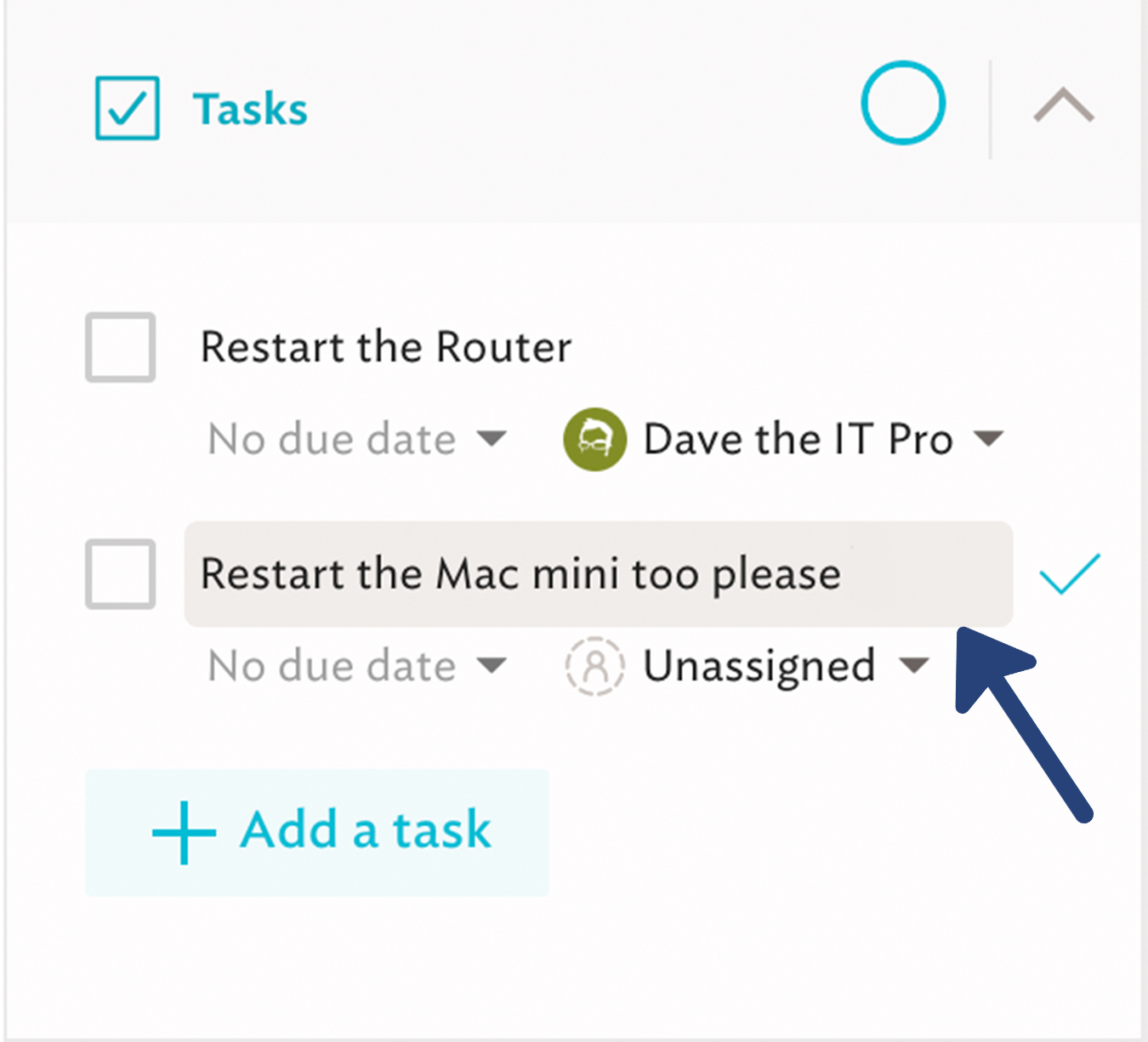Viewport: 1148px width, 1042px height.
Task: Click No due date text under Router
Action: (332, 440)
